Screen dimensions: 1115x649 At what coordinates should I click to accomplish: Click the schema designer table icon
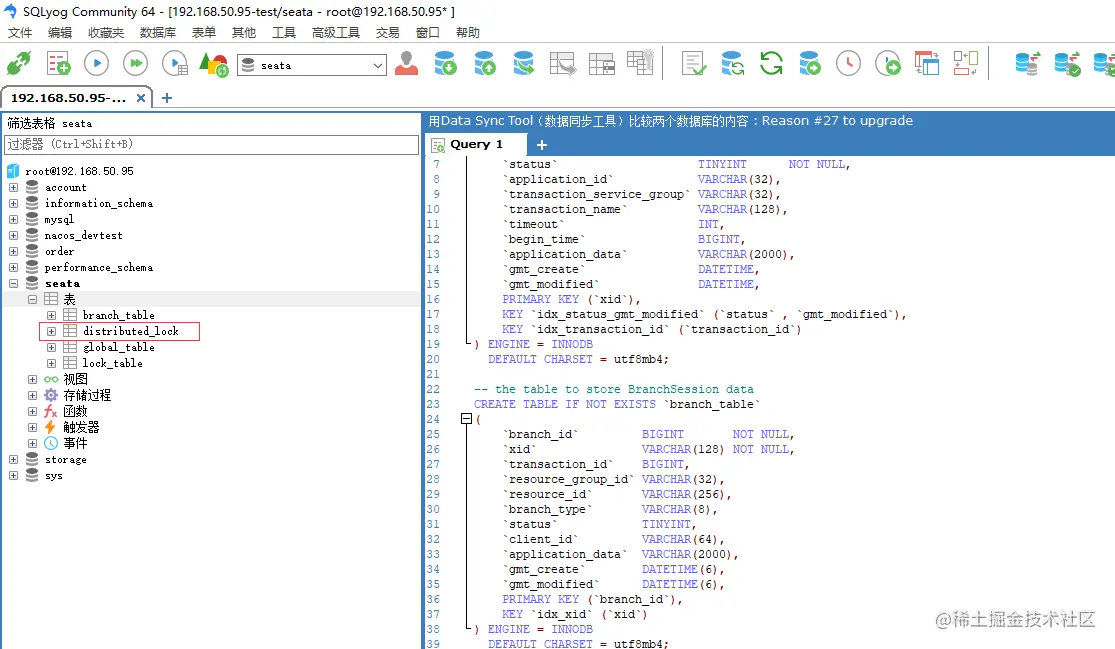pyautogui.click(x=602, y=64)
